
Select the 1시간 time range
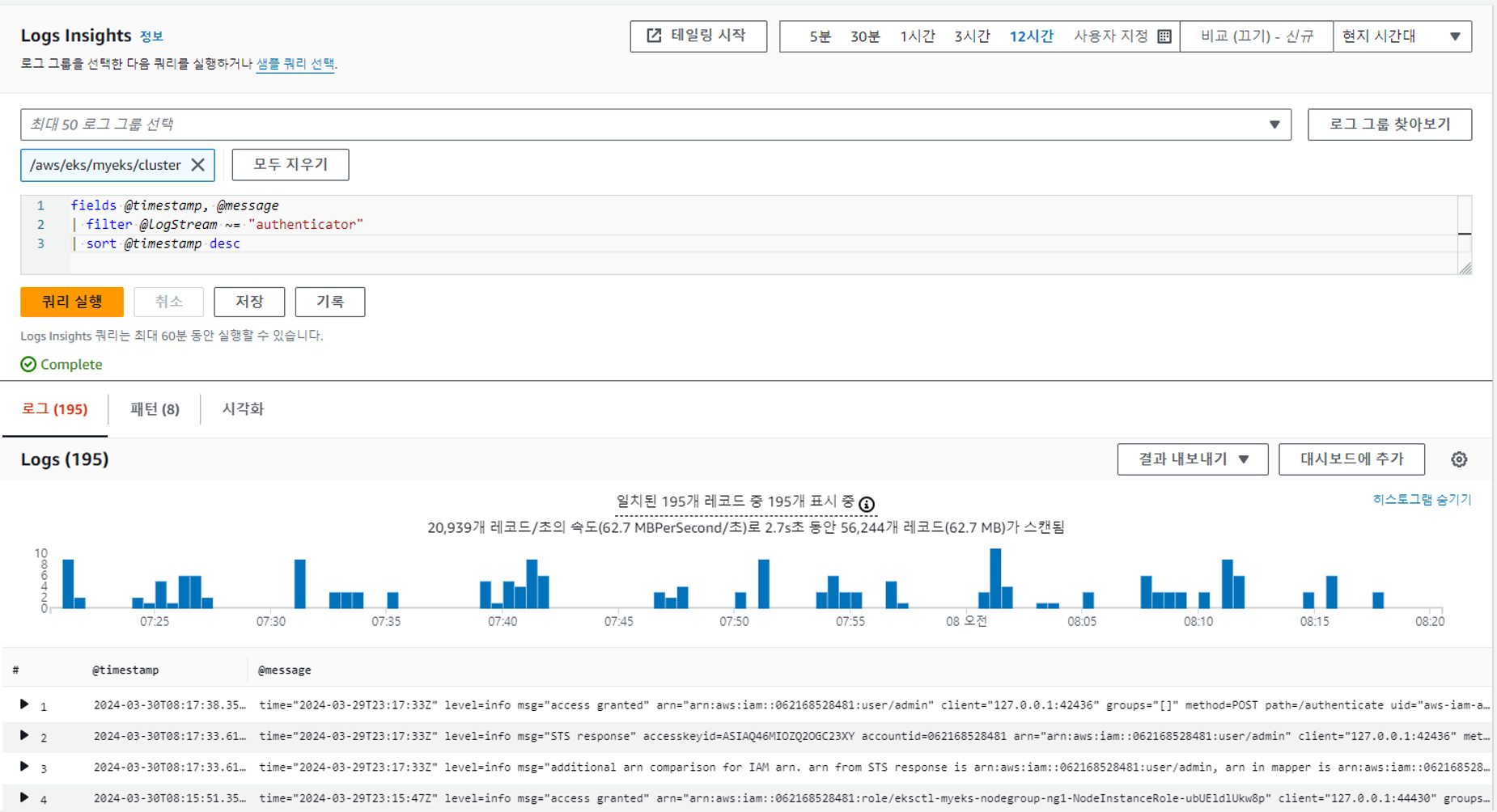[x=918, y=36]
